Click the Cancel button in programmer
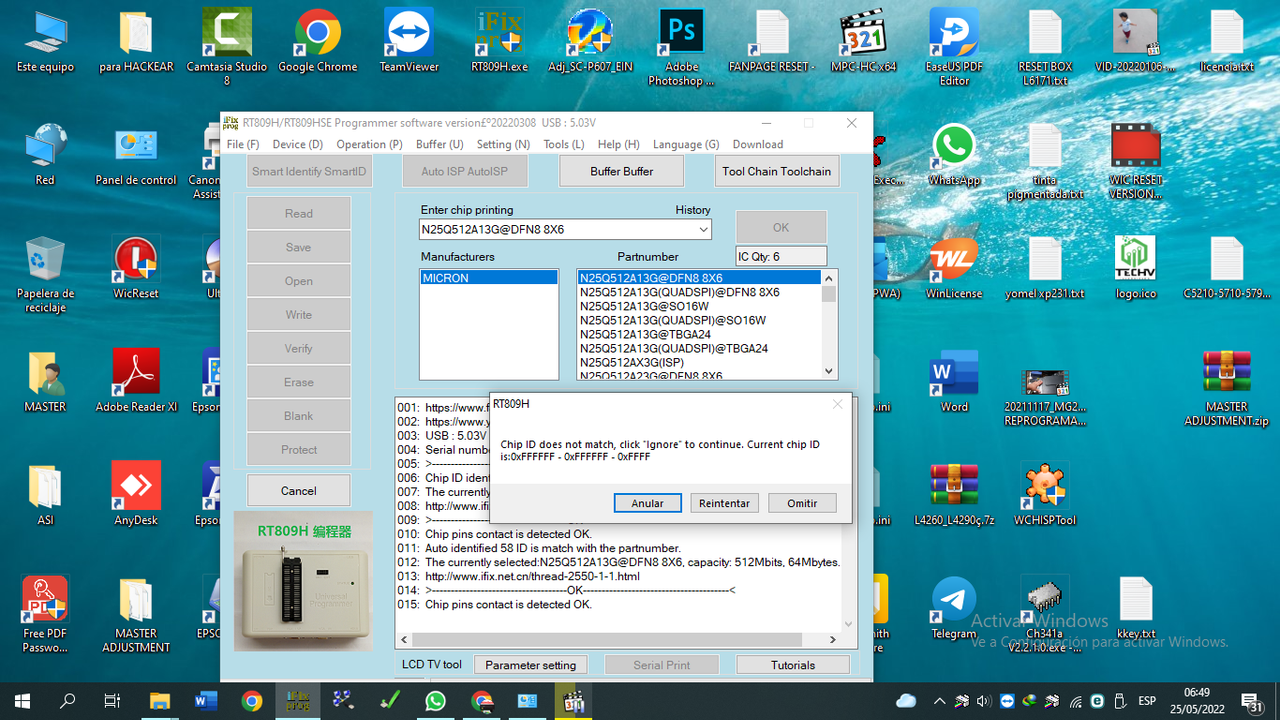Image resolution: width=1280 pixels, height=720 pixels. [298, 491]
